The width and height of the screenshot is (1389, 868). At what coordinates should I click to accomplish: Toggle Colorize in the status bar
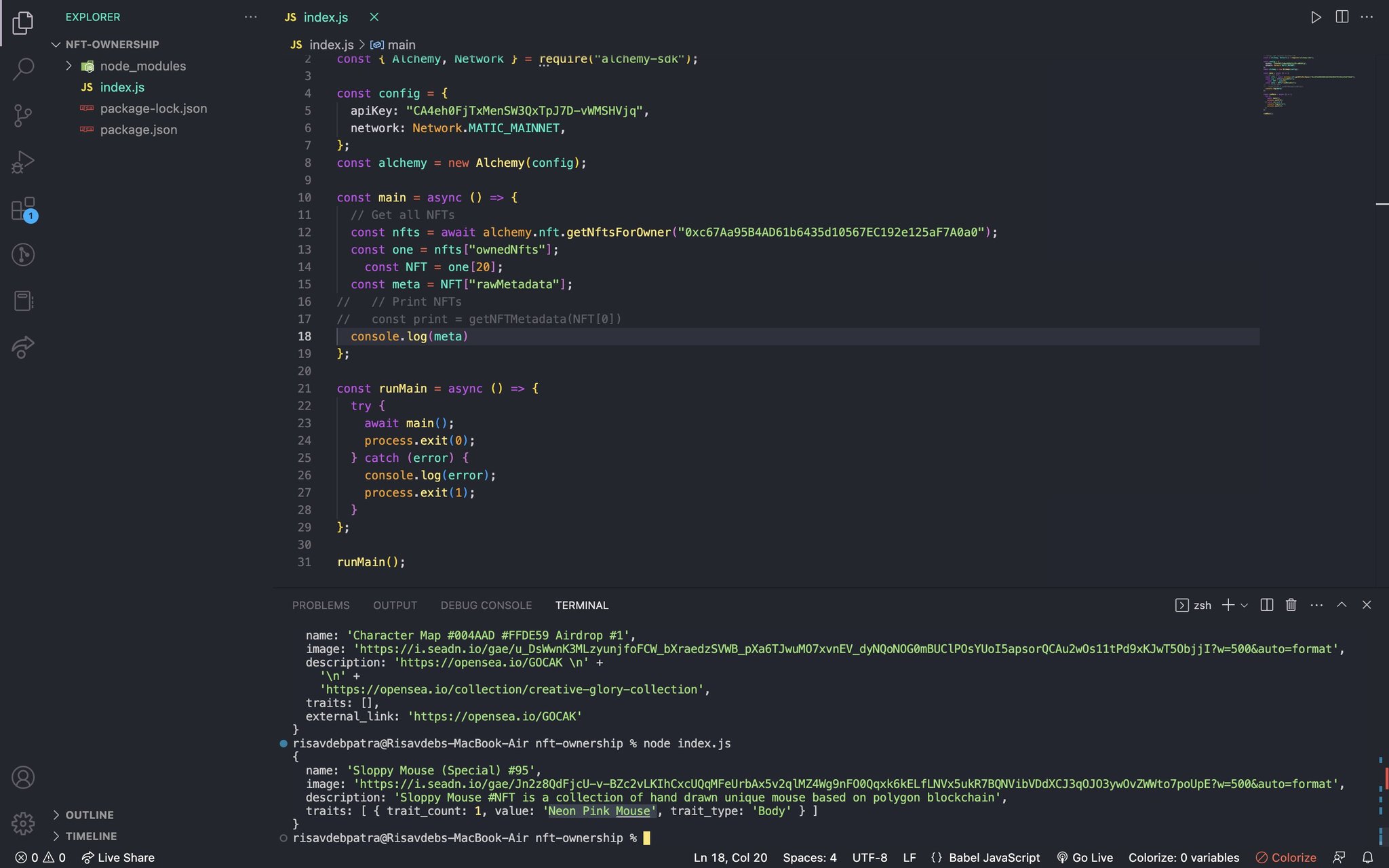click(1286, 857)
